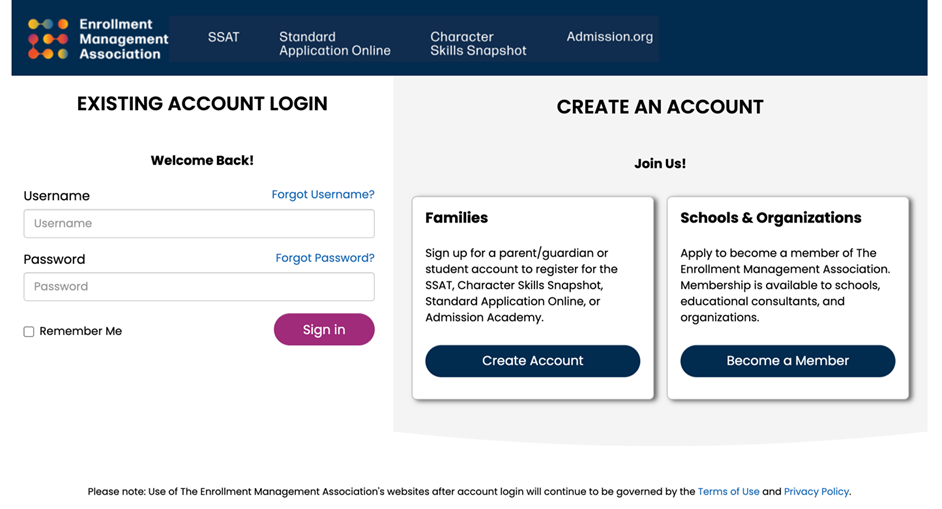
Task: Click the Forgot Password? link
Action: (x=325, y=258)
